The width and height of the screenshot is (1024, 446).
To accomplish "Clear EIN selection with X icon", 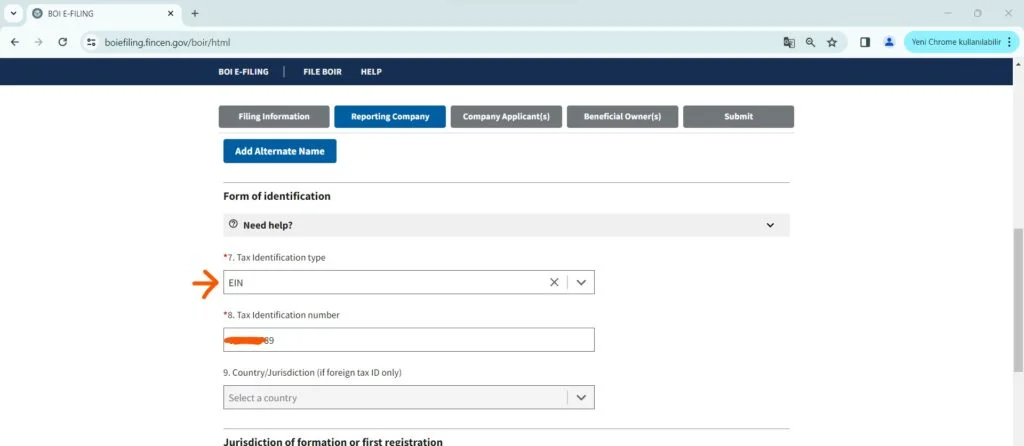I will tap(554, 283).
